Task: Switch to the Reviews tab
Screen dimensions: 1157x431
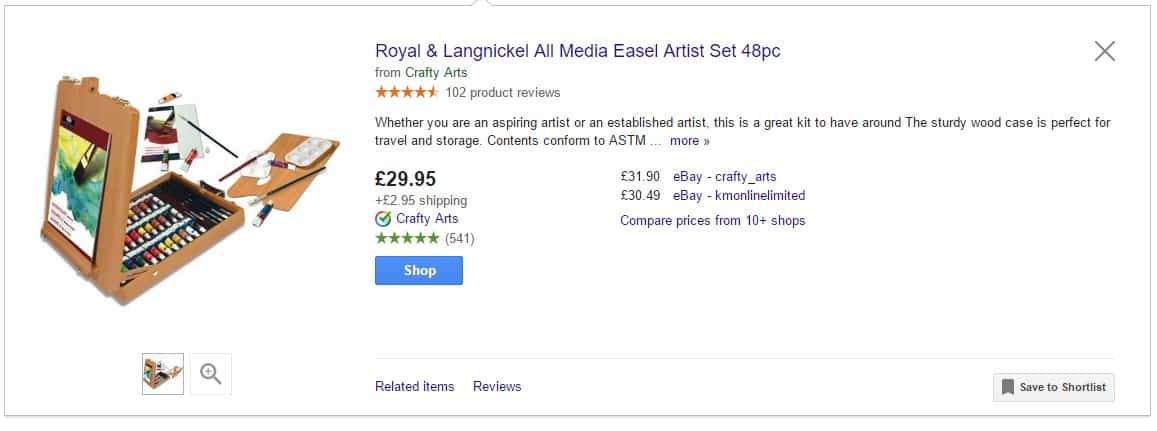Action: coord(497,386)
